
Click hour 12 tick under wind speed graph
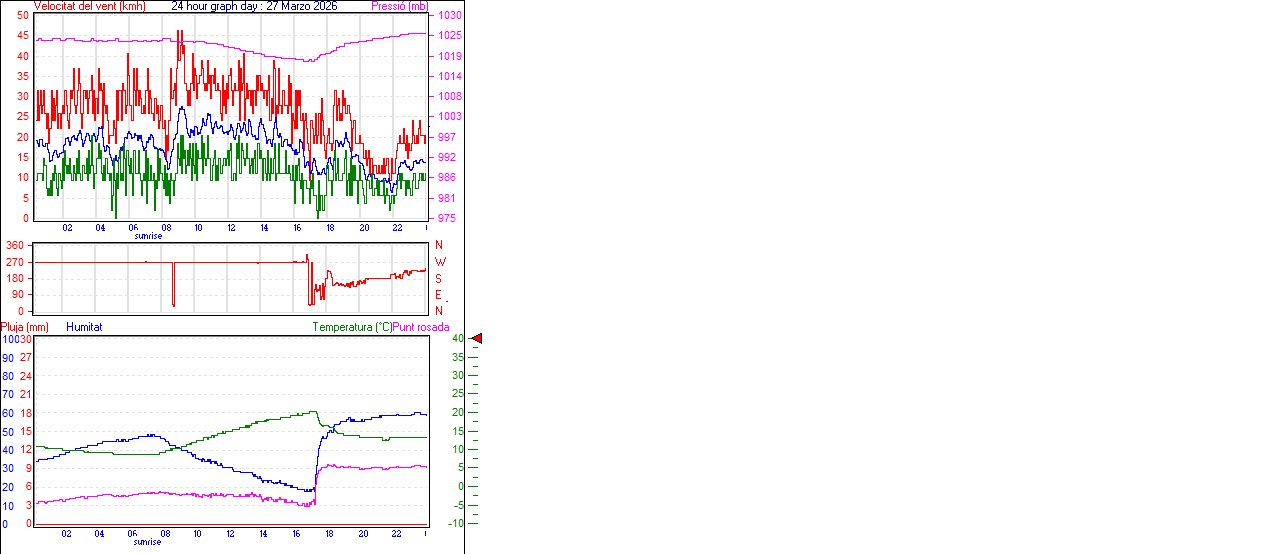pos(231,228)
